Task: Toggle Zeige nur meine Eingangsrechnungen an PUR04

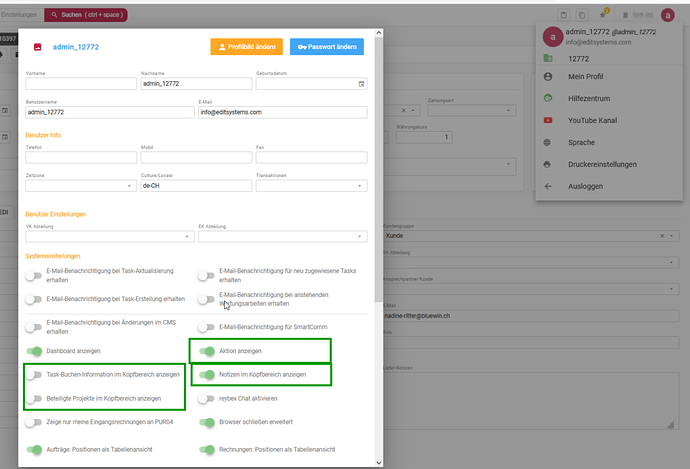Action: [33, 422]
